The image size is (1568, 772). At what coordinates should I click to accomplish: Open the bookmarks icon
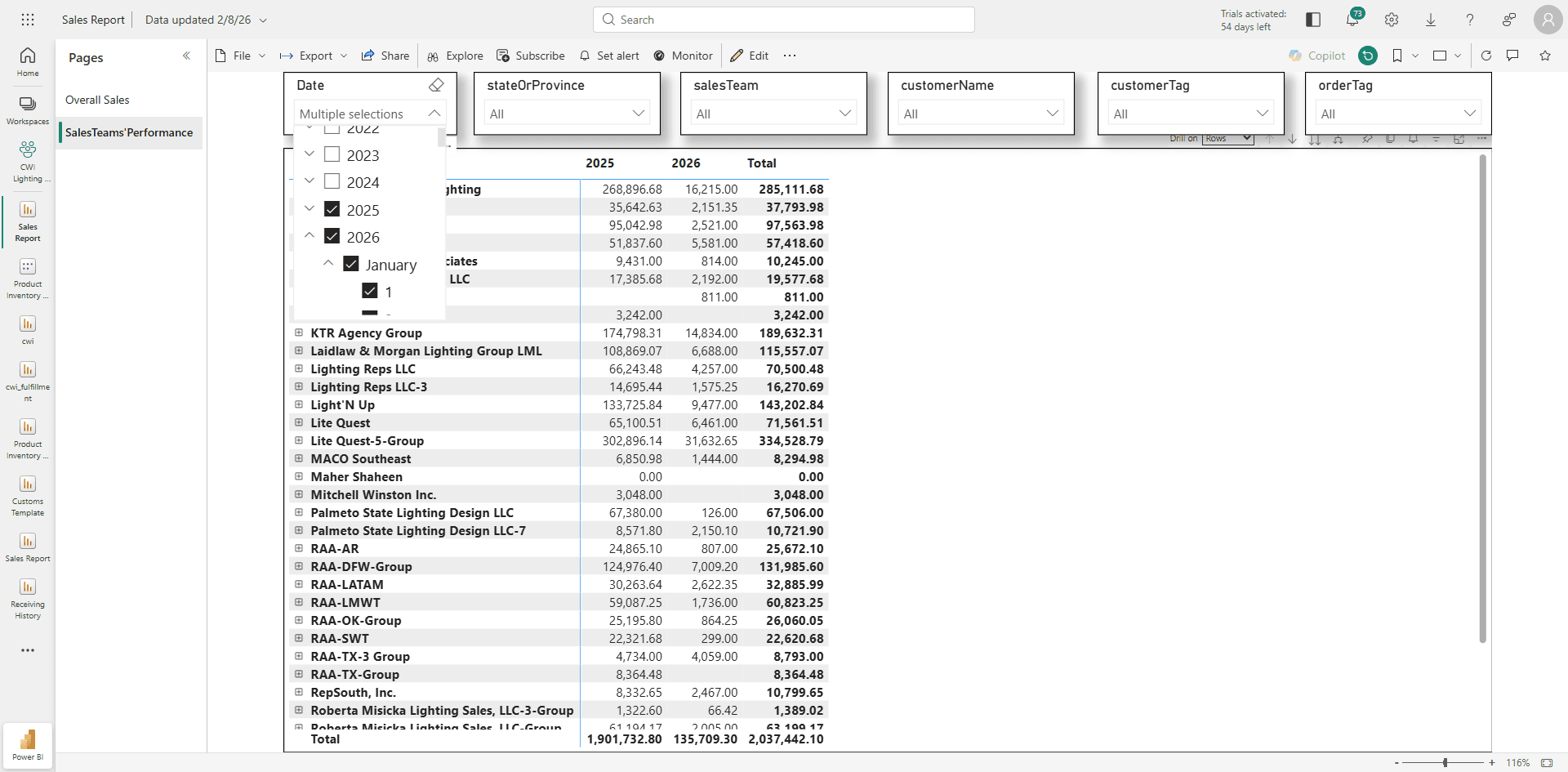click(x=1397, y=56)
